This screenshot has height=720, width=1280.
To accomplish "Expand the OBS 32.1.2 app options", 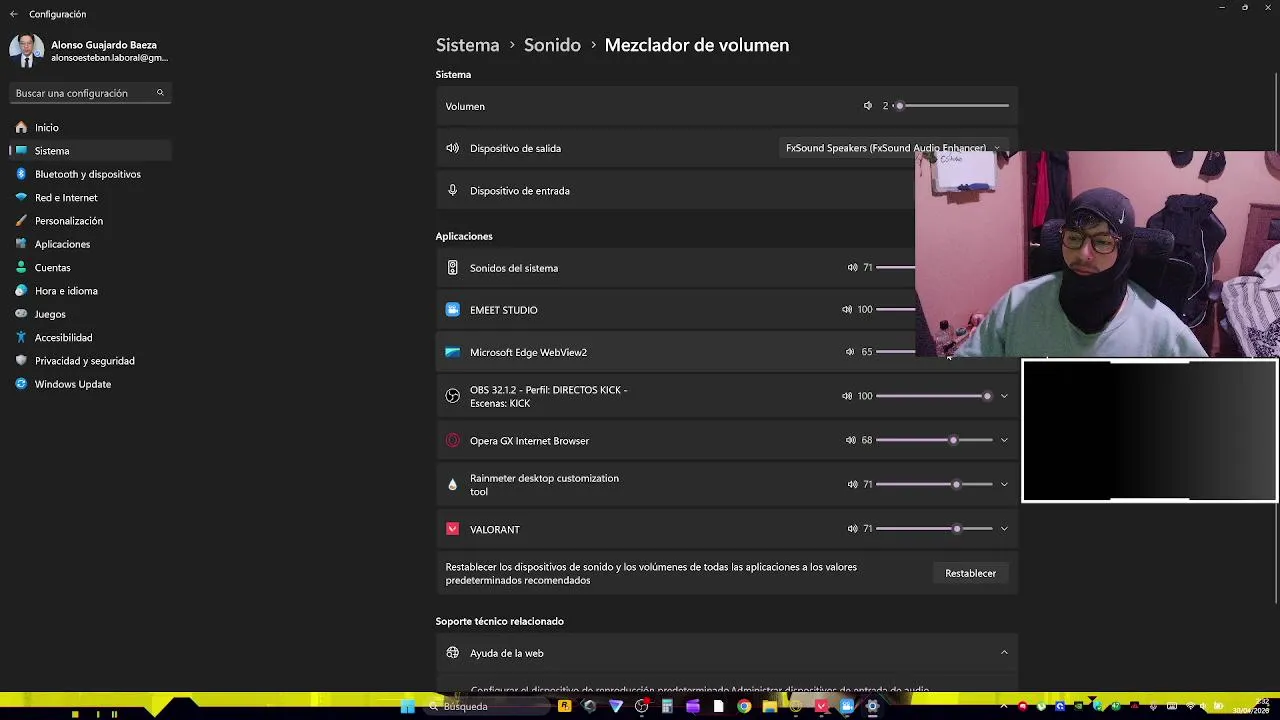I will [1004, 396].
